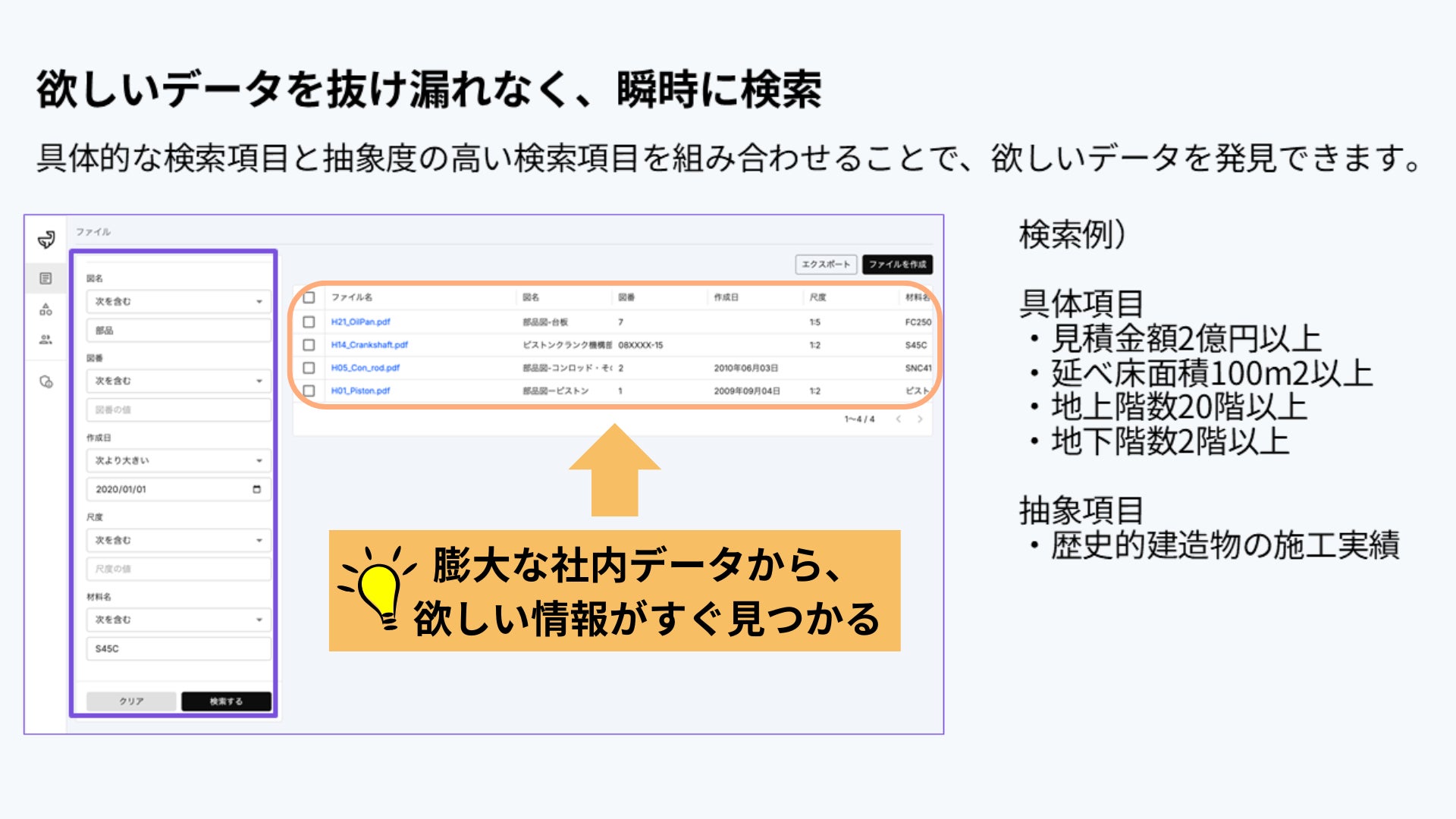Open the 作成日 '次より大きい' dropdown
1456x819 pixels.
178,460
